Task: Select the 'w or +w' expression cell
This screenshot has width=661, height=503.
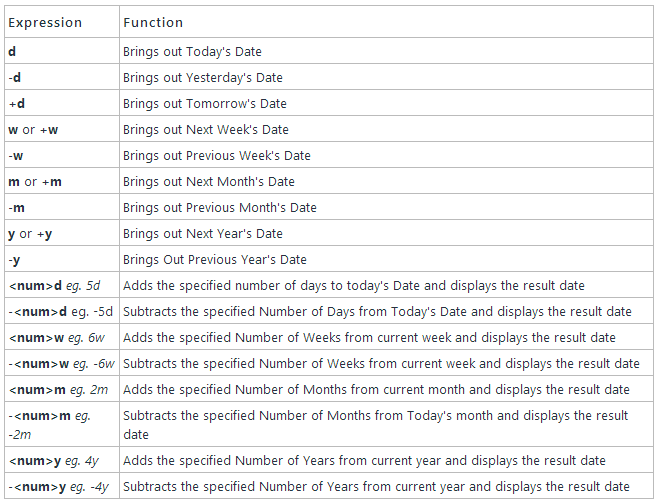Action: pyautogui.click(x=62, y=129)
